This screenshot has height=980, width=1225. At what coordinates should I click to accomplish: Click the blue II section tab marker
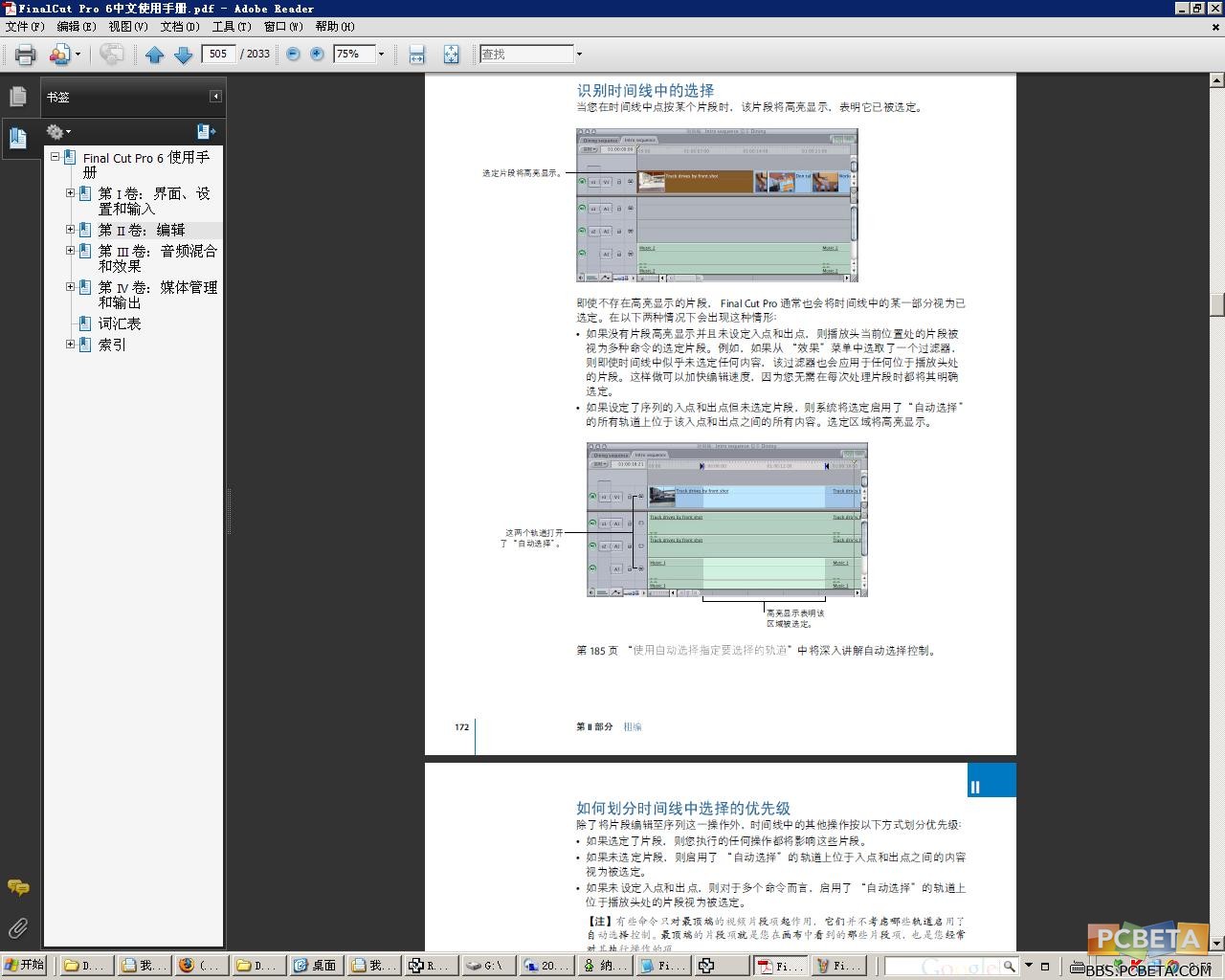[991, 780]
